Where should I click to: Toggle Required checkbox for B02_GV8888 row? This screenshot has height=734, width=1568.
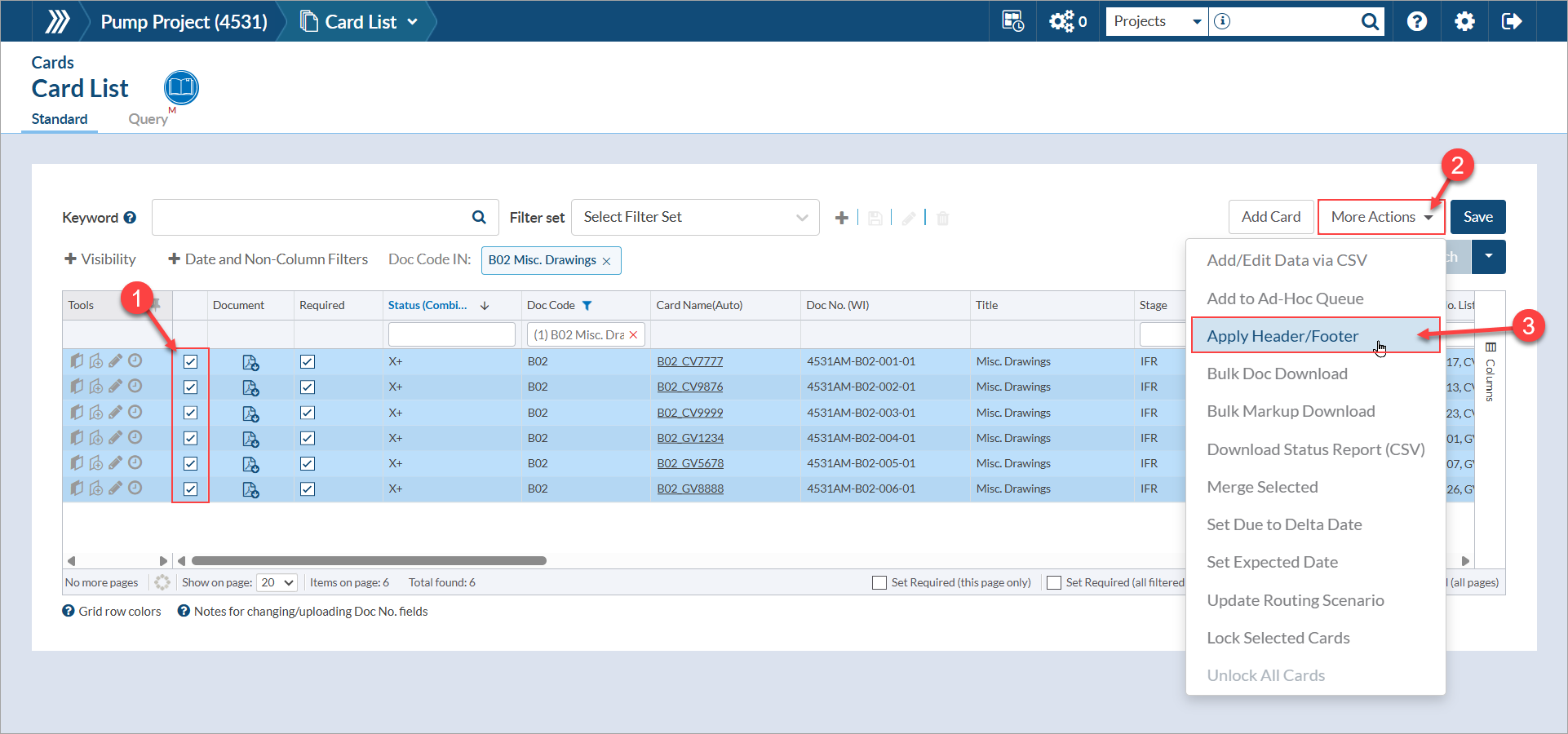coord(308,489)
